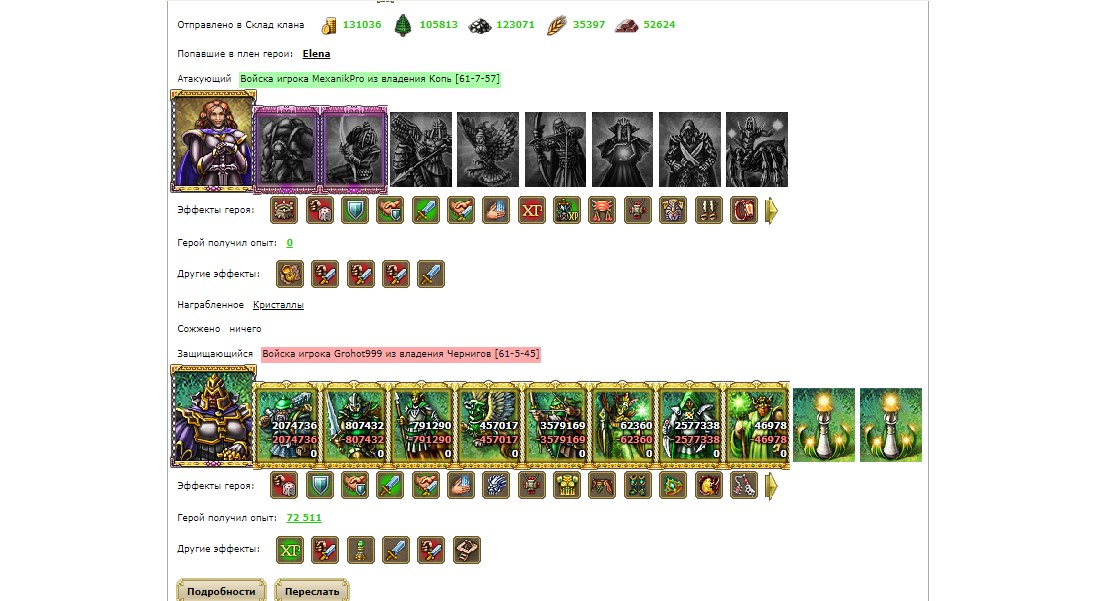1096x601 pixels.
Task: Open defender hero experience 72 511 link
Action: pyautogui.click(x=304, y=518)
